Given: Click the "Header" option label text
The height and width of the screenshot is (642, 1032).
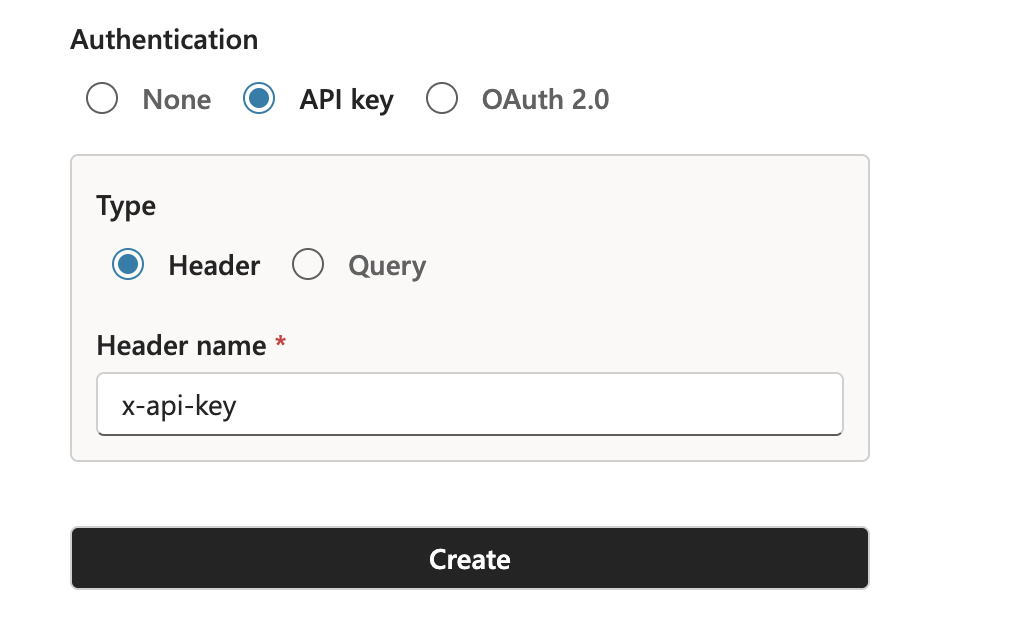Looking at the screenshot, I should [214, 266].
